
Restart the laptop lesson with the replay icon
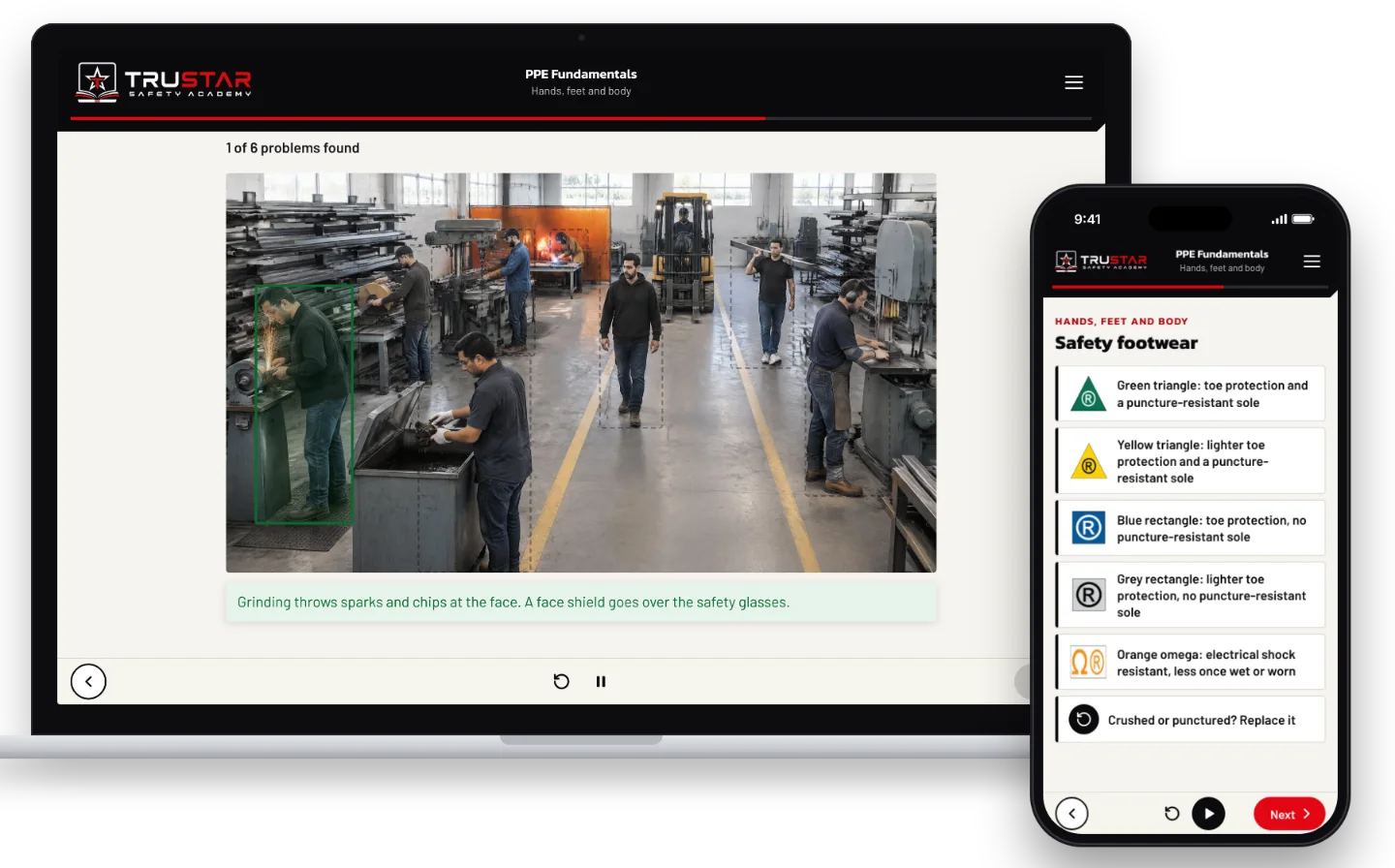pyautogui.click(x=561, y=681)
